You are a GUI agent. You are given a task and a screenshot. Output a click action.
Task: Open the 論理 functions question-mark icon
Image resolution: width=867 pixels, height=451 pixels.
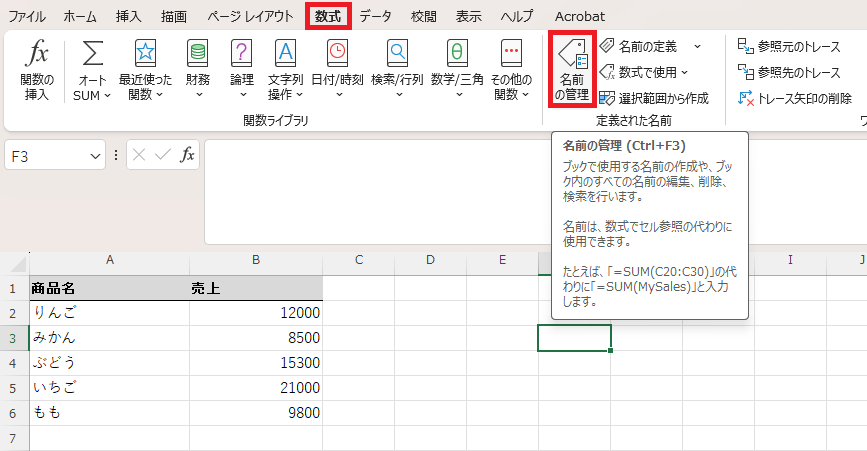[242, 54]
